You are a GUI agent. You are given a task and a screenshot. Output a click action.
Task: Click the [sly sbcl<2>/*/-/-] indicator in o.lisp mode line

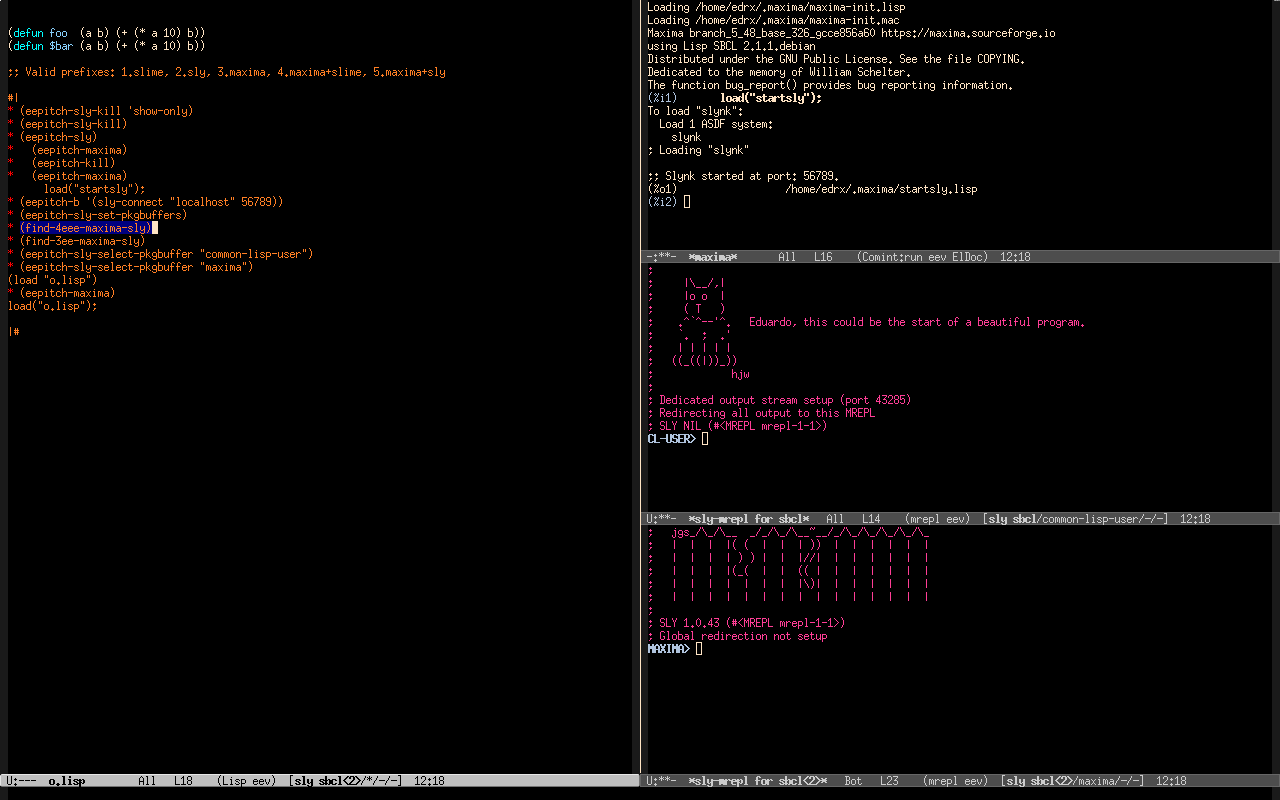345,781
